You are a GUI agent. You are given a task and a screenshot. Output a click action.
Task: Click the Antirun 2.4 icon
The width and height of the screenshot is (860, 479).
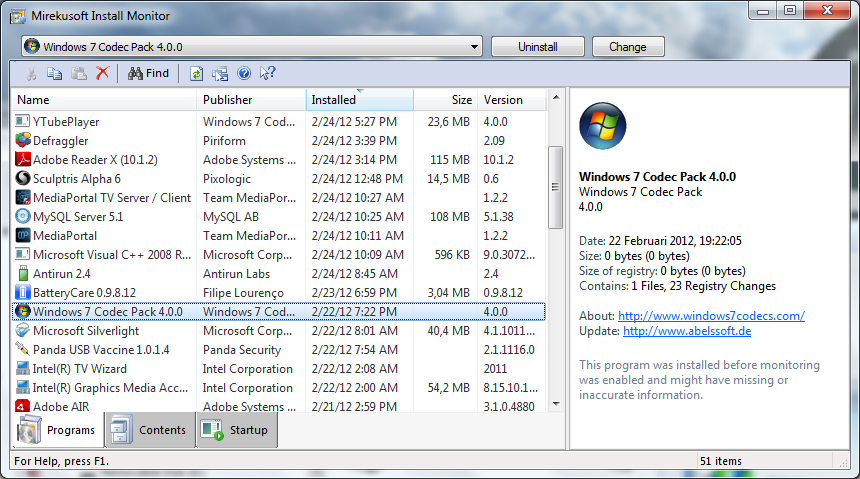pyautogui.click(x=22, y=273)
